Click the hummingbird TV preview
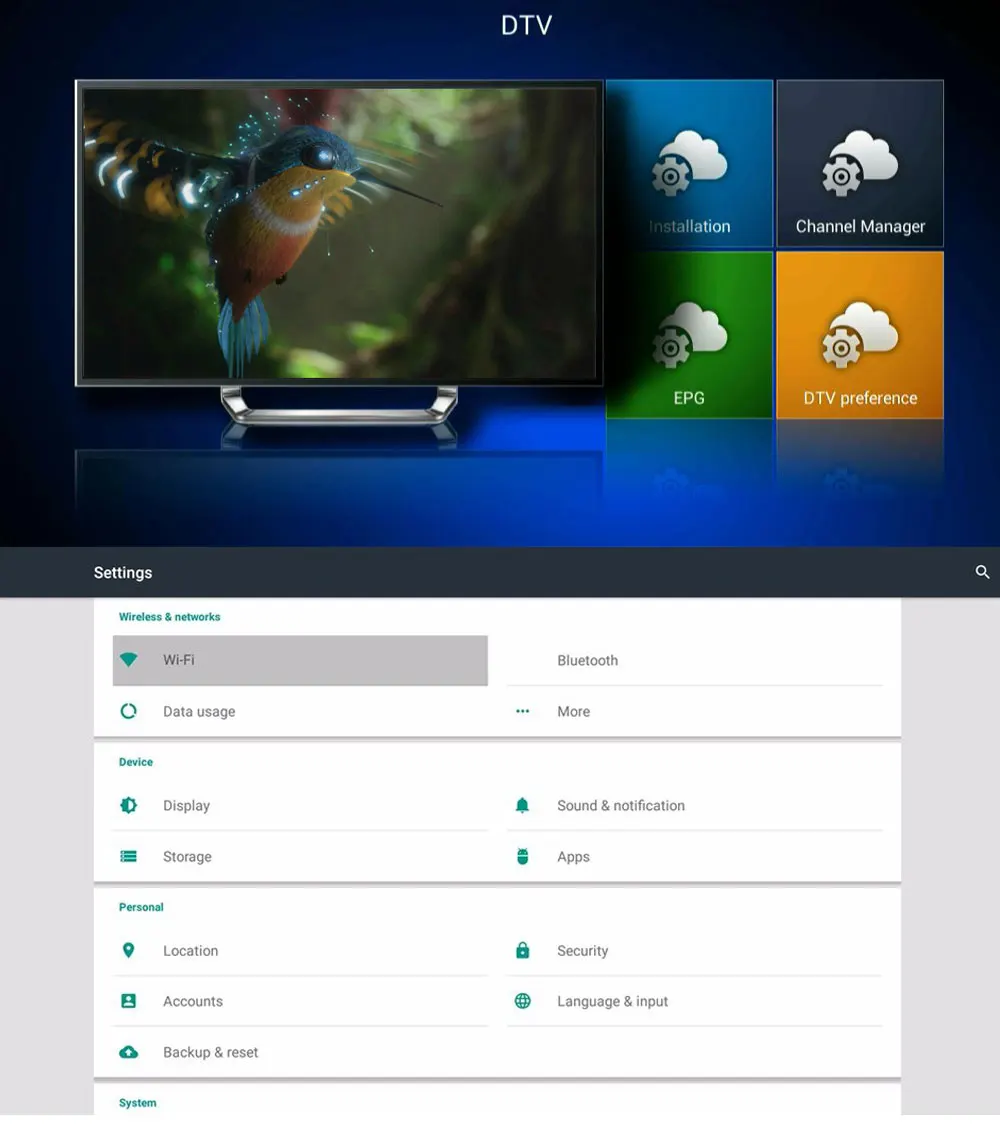1000x1126 pixels. click(x=339, y=233)
